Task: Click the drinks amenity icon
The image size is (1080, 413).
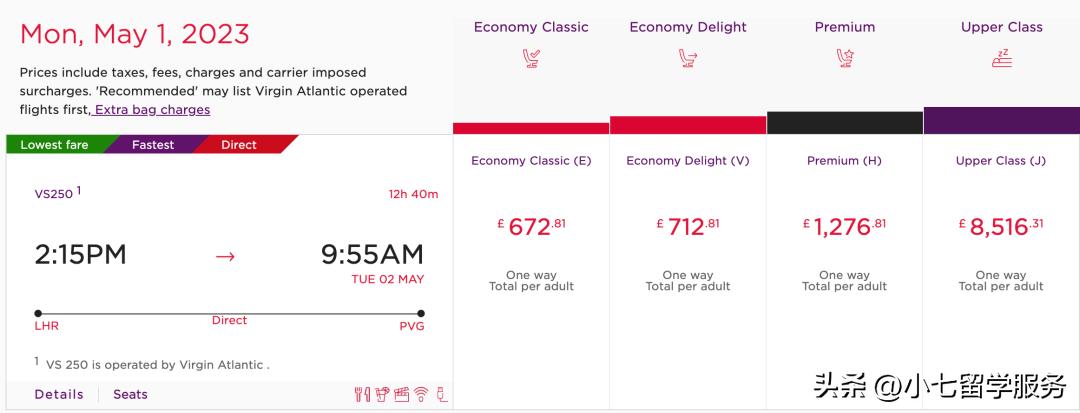Action: 381,394
